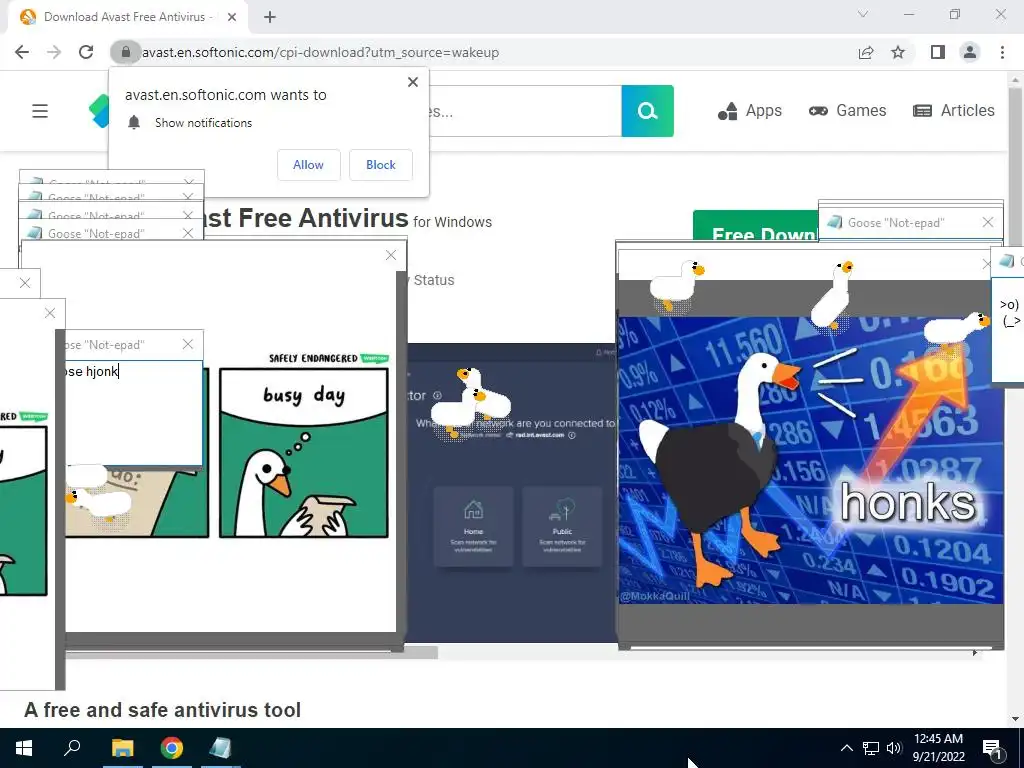Click the tab search chevron in Chrome title bar

pyautogui.click(x=863, y=14)
